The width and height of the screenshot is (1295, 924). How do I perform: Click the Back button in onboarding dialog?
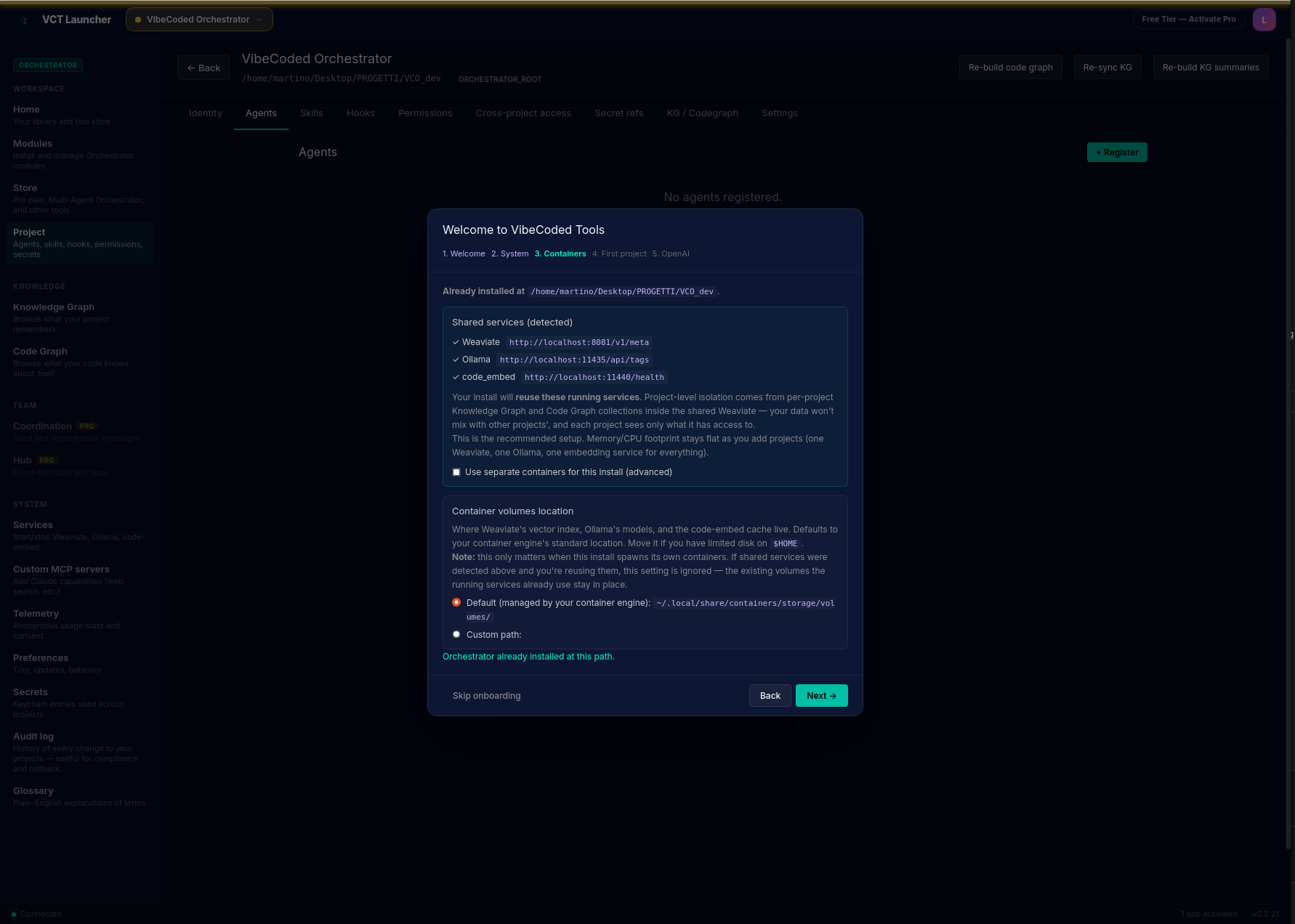[x=770, y=696]
